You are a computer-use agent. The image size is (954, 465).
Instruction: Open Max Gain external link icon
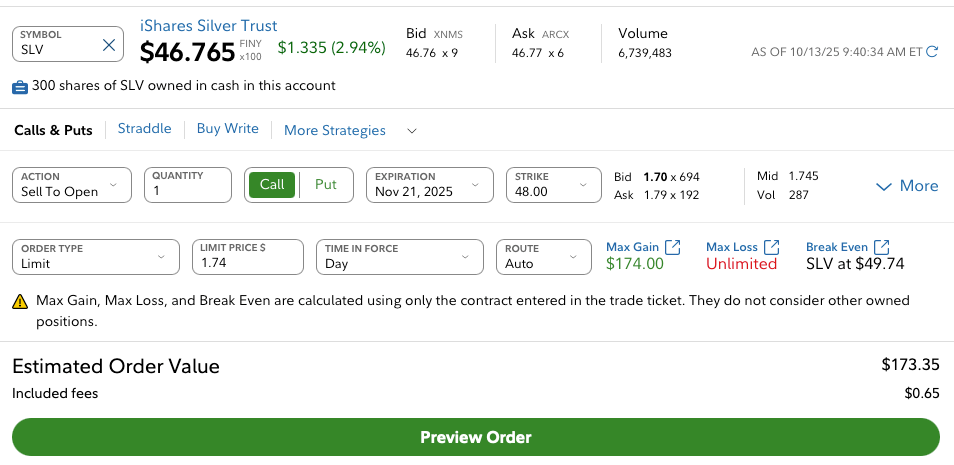click(x=673, y=247)
